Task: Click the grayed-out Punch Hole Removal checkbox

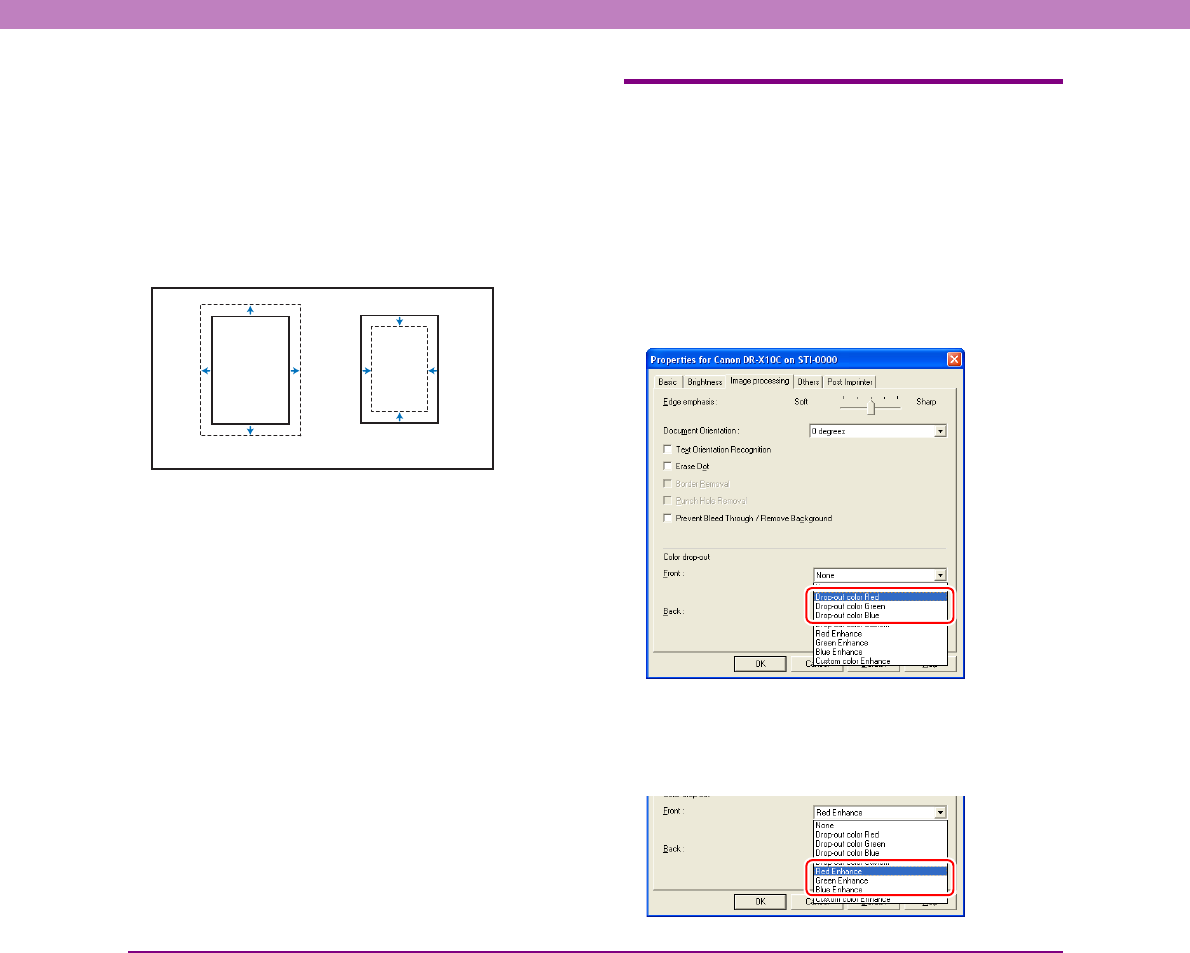Action: pos(668,500)
